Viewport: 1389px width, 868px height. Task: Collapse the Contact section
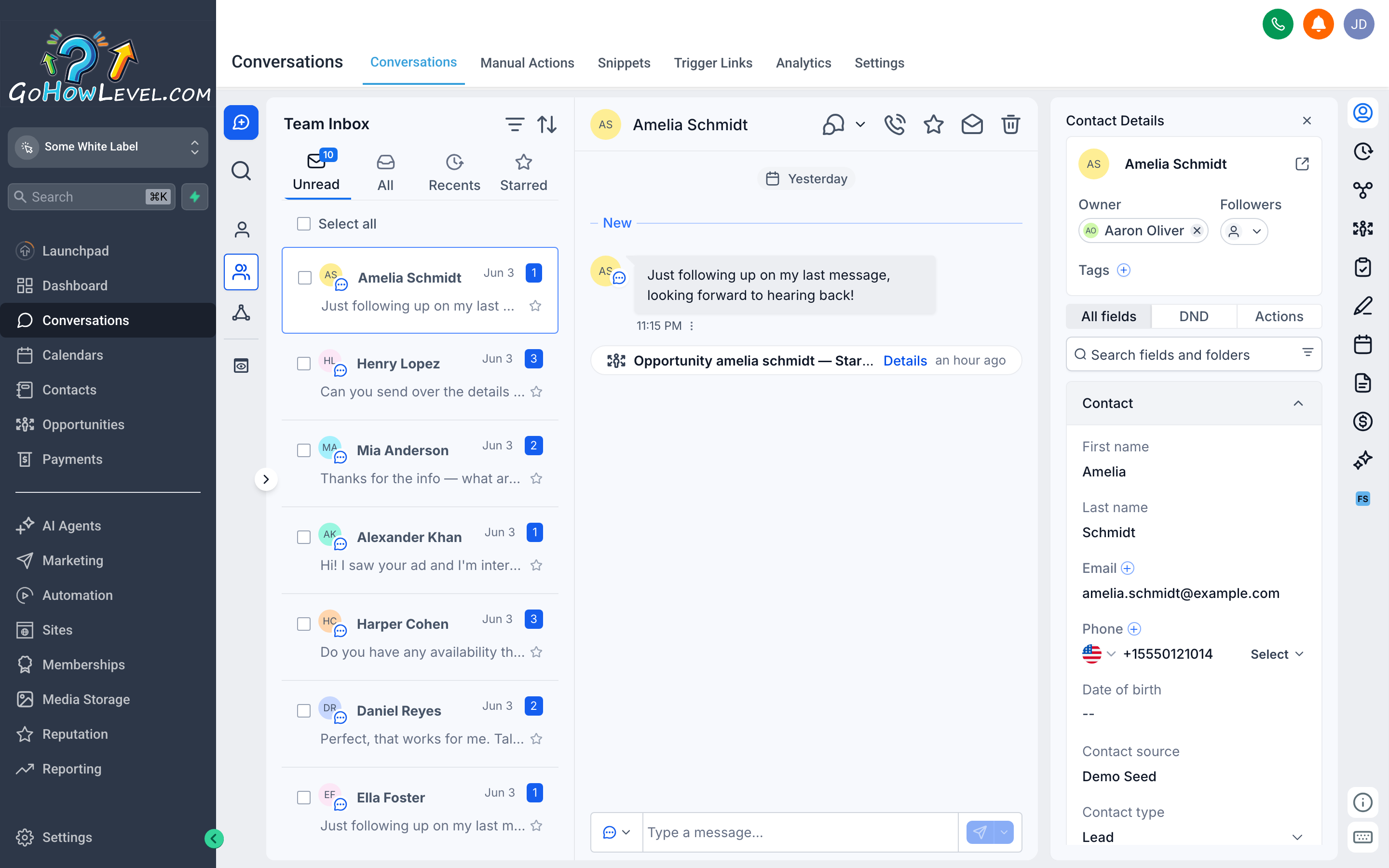point(1298,403)
